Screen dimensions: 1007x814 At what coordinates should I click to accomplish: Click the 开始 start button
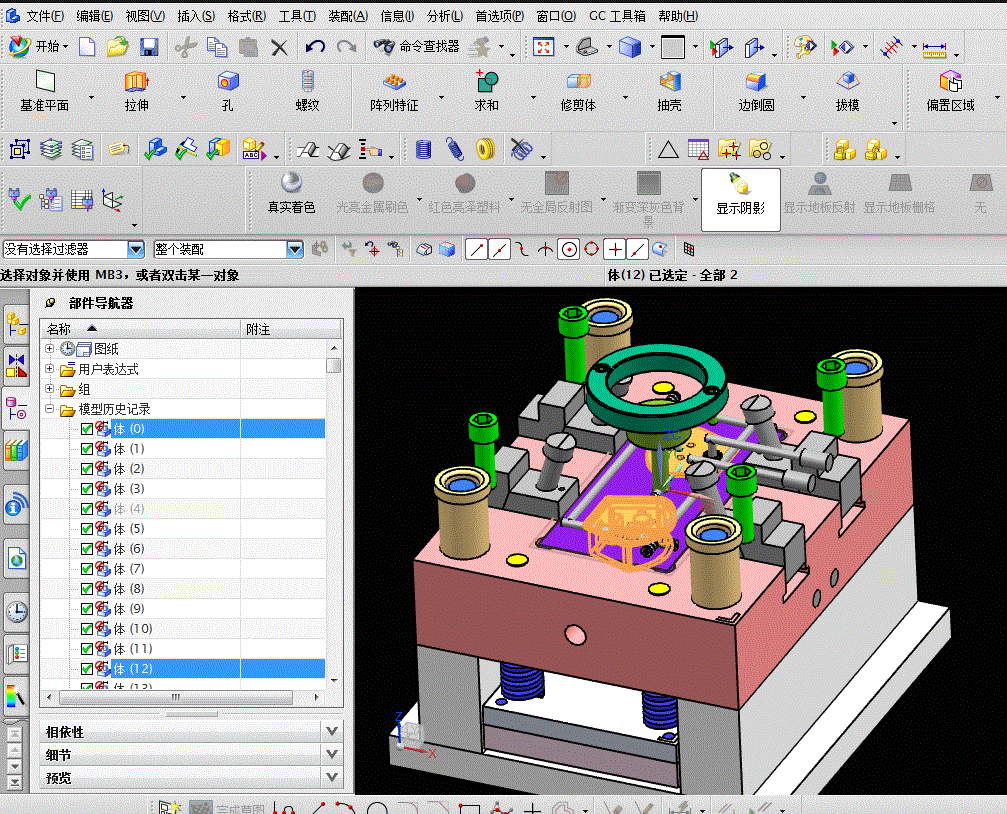(x=40, y=46)
